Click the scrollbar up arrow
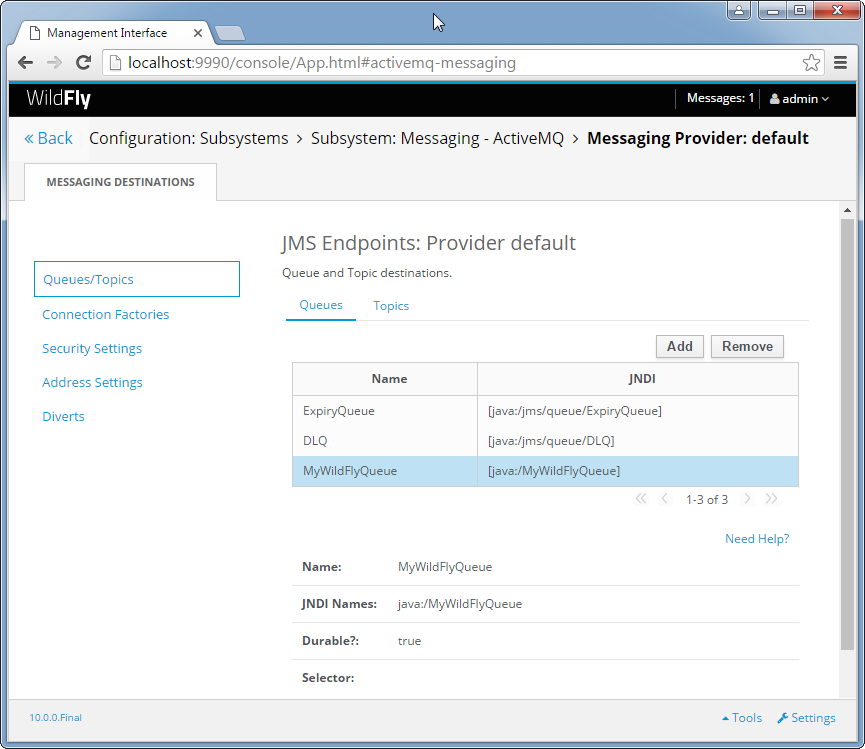865x749 pixels. (847, 210)
